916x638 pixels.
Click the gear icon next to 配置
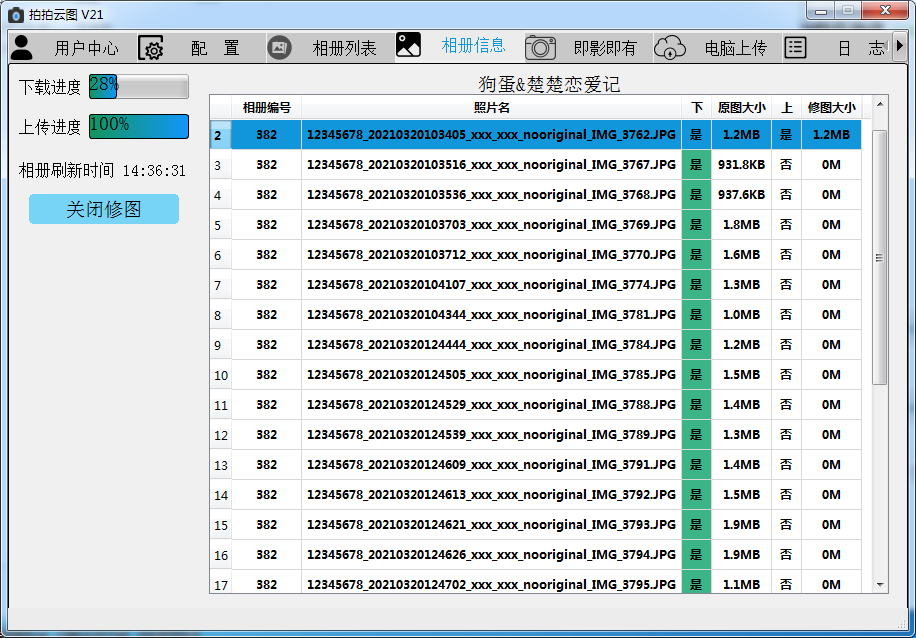(151, 48)
